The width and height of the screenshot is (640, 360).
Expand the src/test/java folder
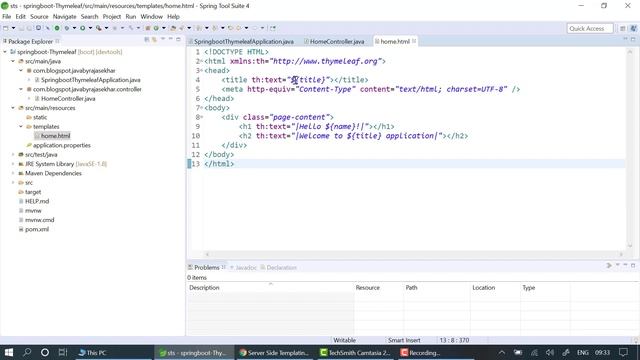[x=13, y=155]
